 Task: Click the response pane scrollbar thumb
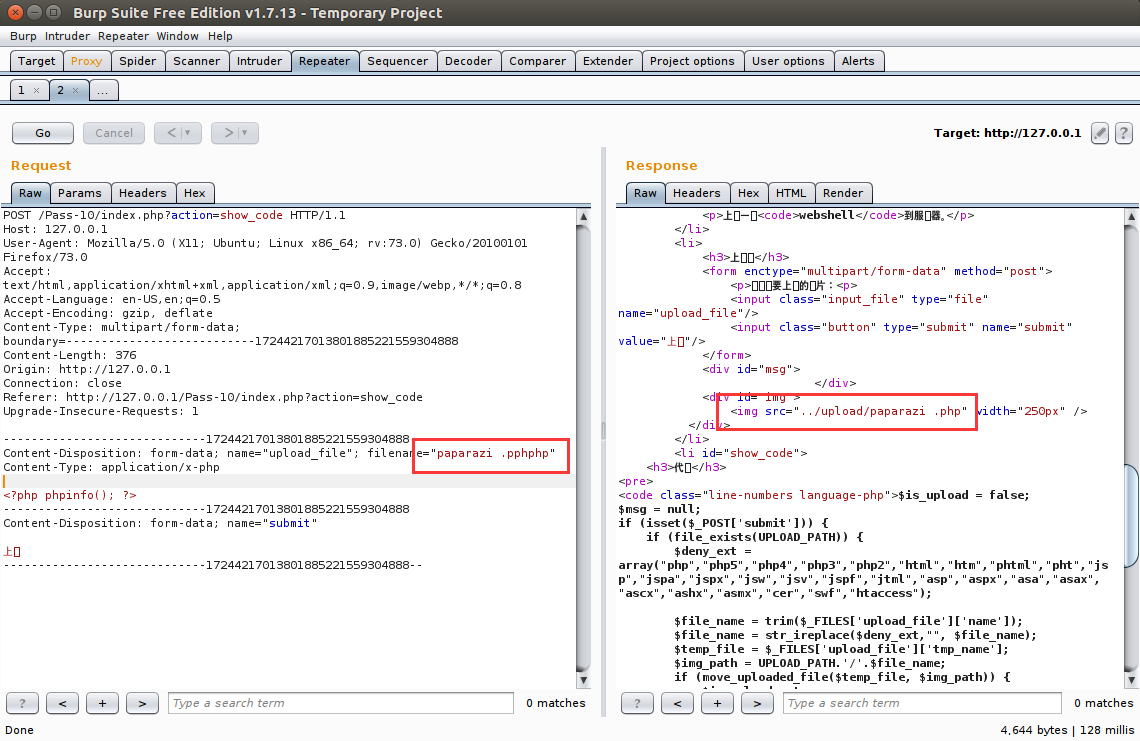coord(1131,516)
